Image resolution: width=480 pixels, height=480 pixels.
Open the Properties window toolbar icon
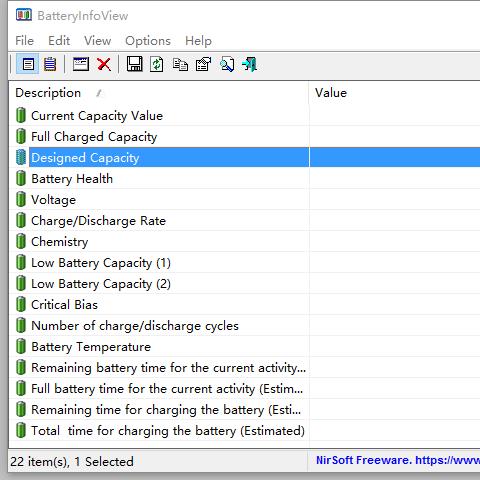pyautogui.click(x=81, y=64)
